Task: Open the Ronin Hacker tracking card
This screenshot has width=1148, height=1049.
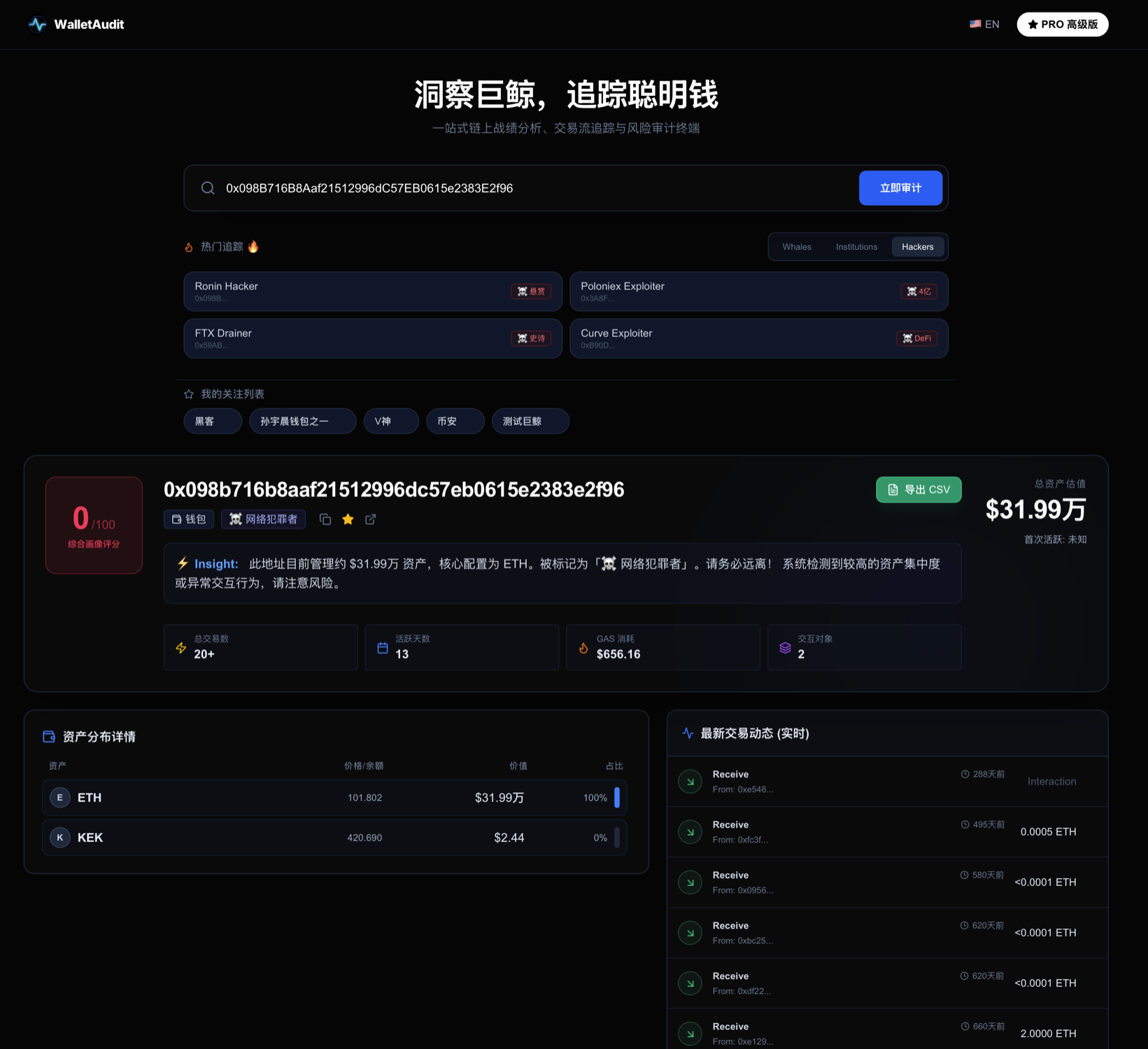Action: click(x=373, y=291)
